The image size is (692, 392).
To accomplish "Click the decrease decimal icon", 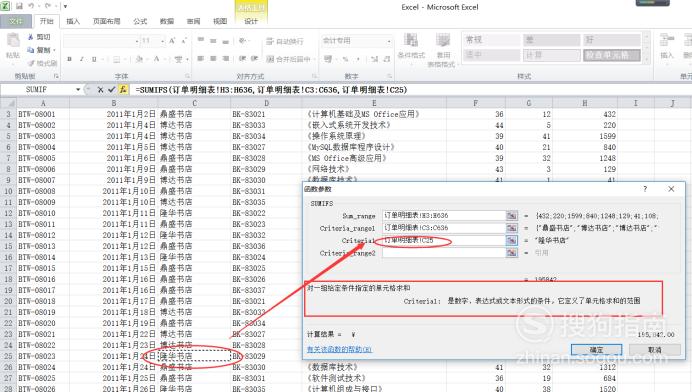I will [387, 58].
